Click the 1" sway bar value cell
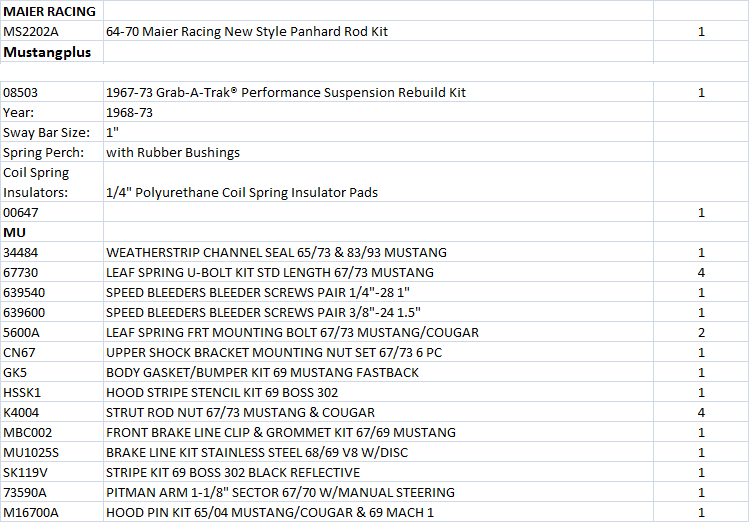 point(378,132)
